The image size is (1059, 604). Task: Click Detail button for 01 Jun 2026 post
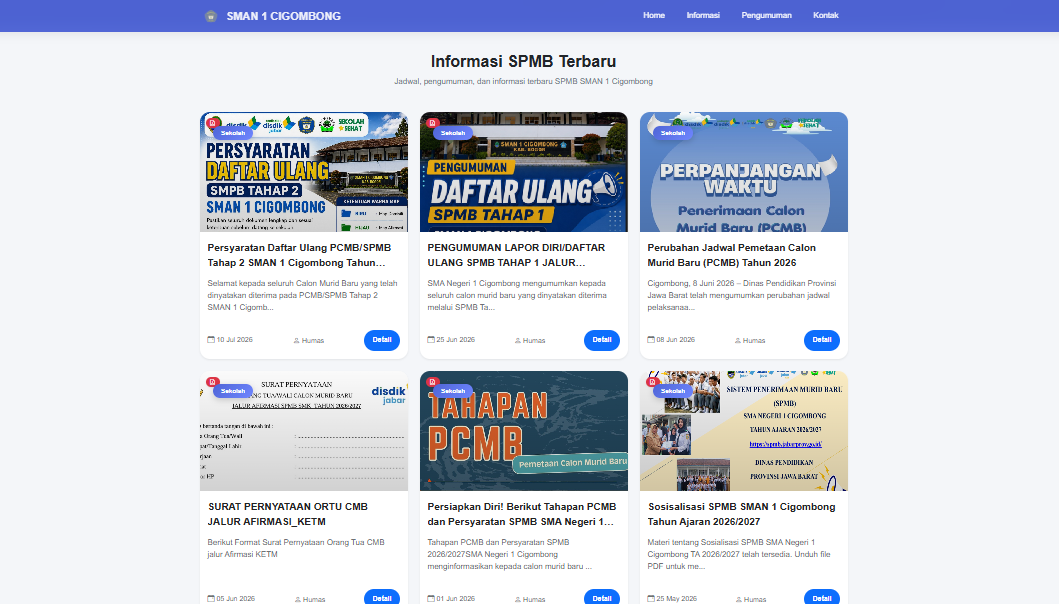tap(602, 598)
